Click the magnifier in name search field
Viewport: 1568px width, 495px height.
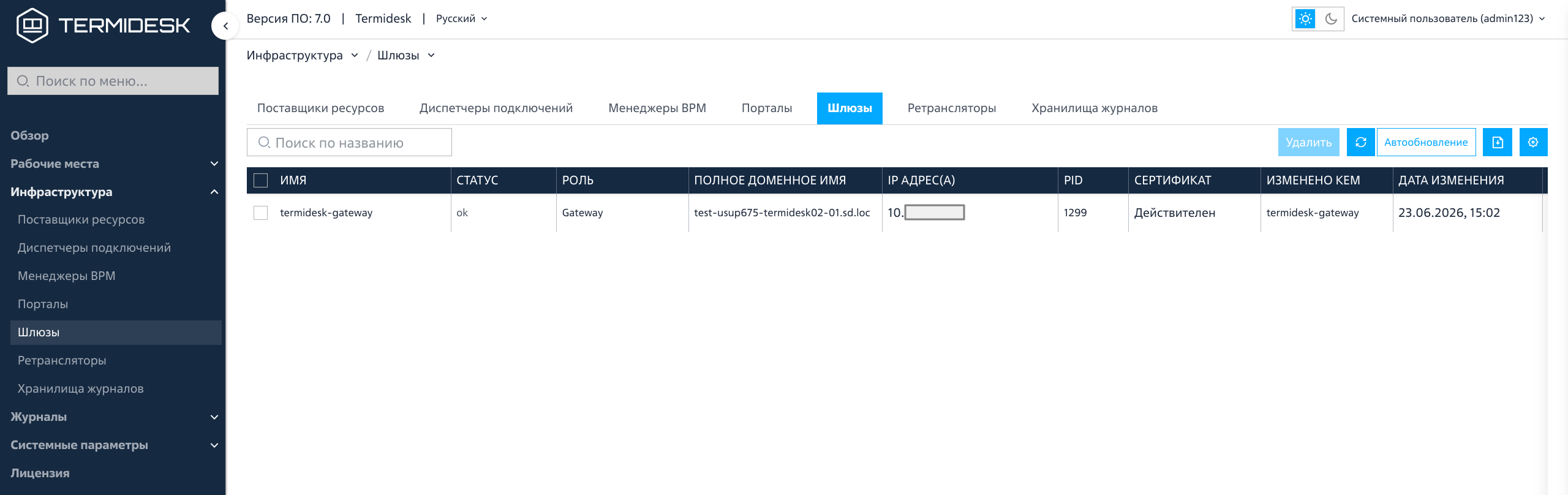[x=264, y=142]
